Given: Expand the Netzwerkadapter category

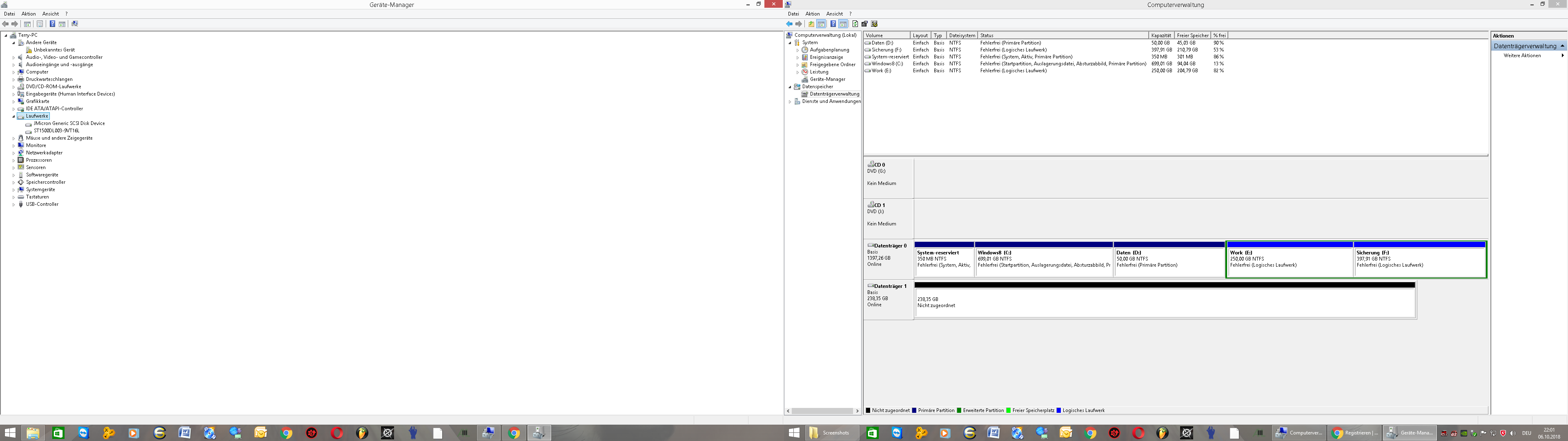Looking at the screenshot, I should coord(13,153).
